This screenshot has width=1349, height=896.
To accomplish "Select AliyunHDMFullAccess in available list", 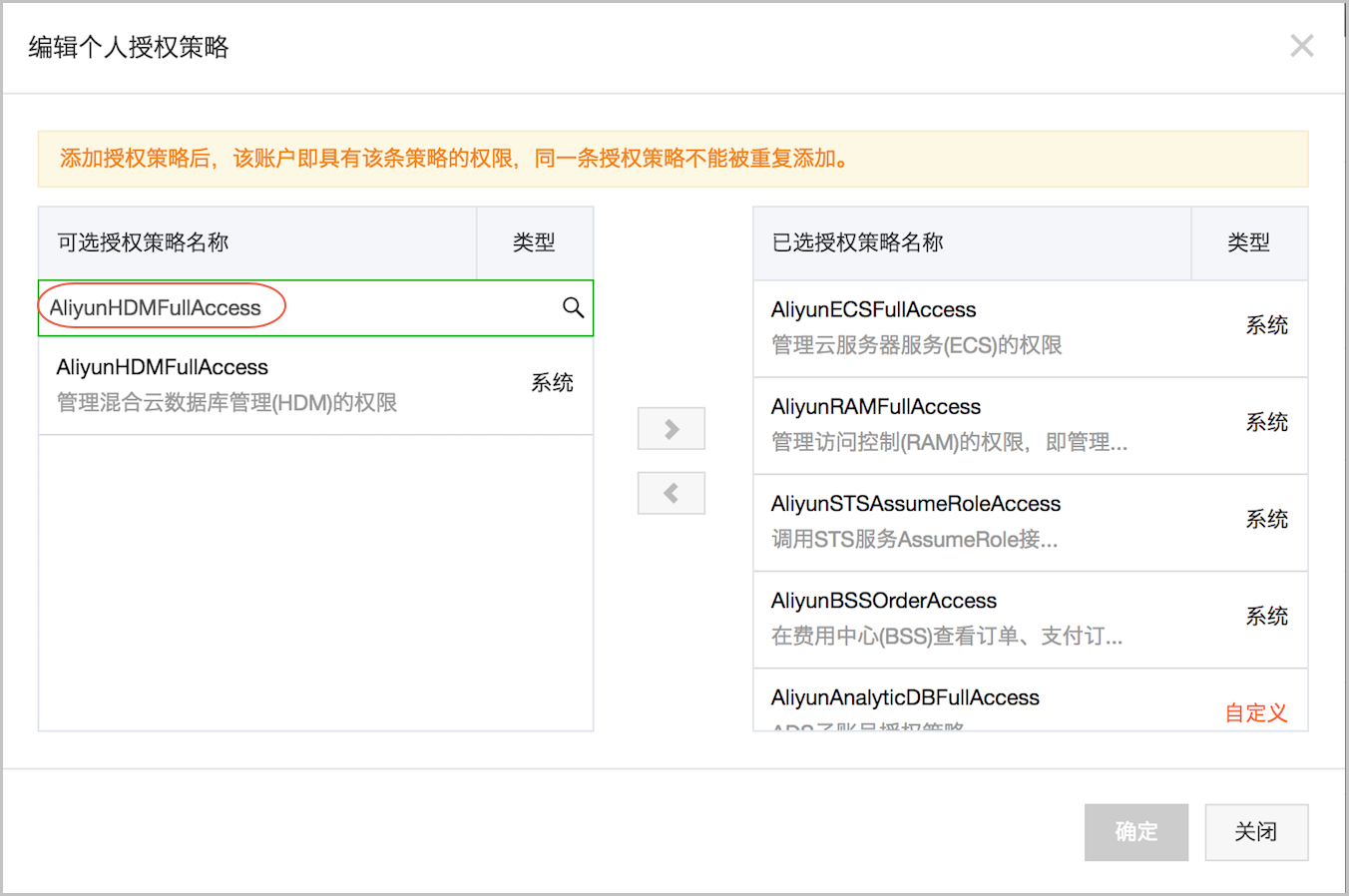I will click(315, 385).
